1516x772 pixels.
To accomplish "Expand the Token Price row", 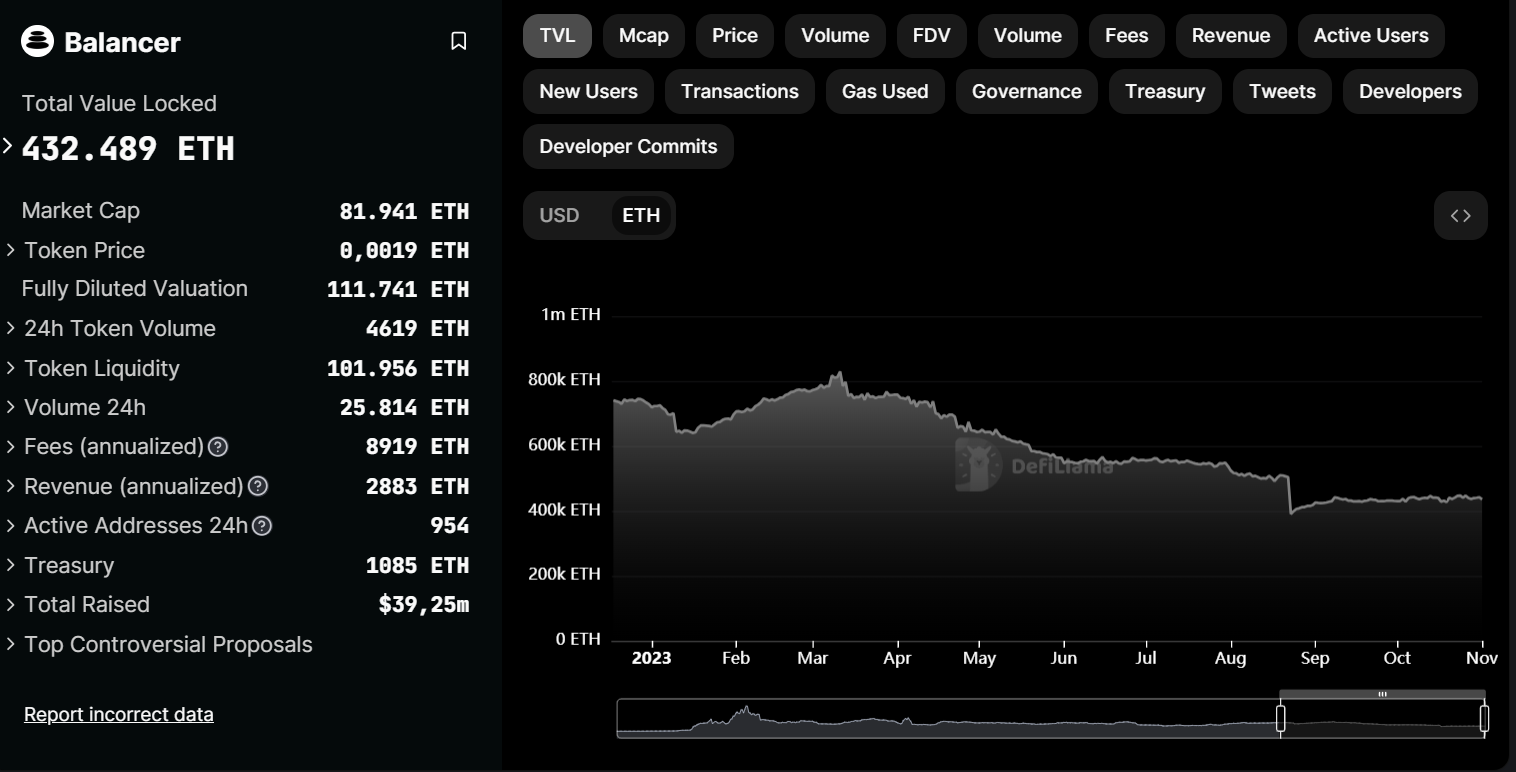I will click(x=11, y=250).
